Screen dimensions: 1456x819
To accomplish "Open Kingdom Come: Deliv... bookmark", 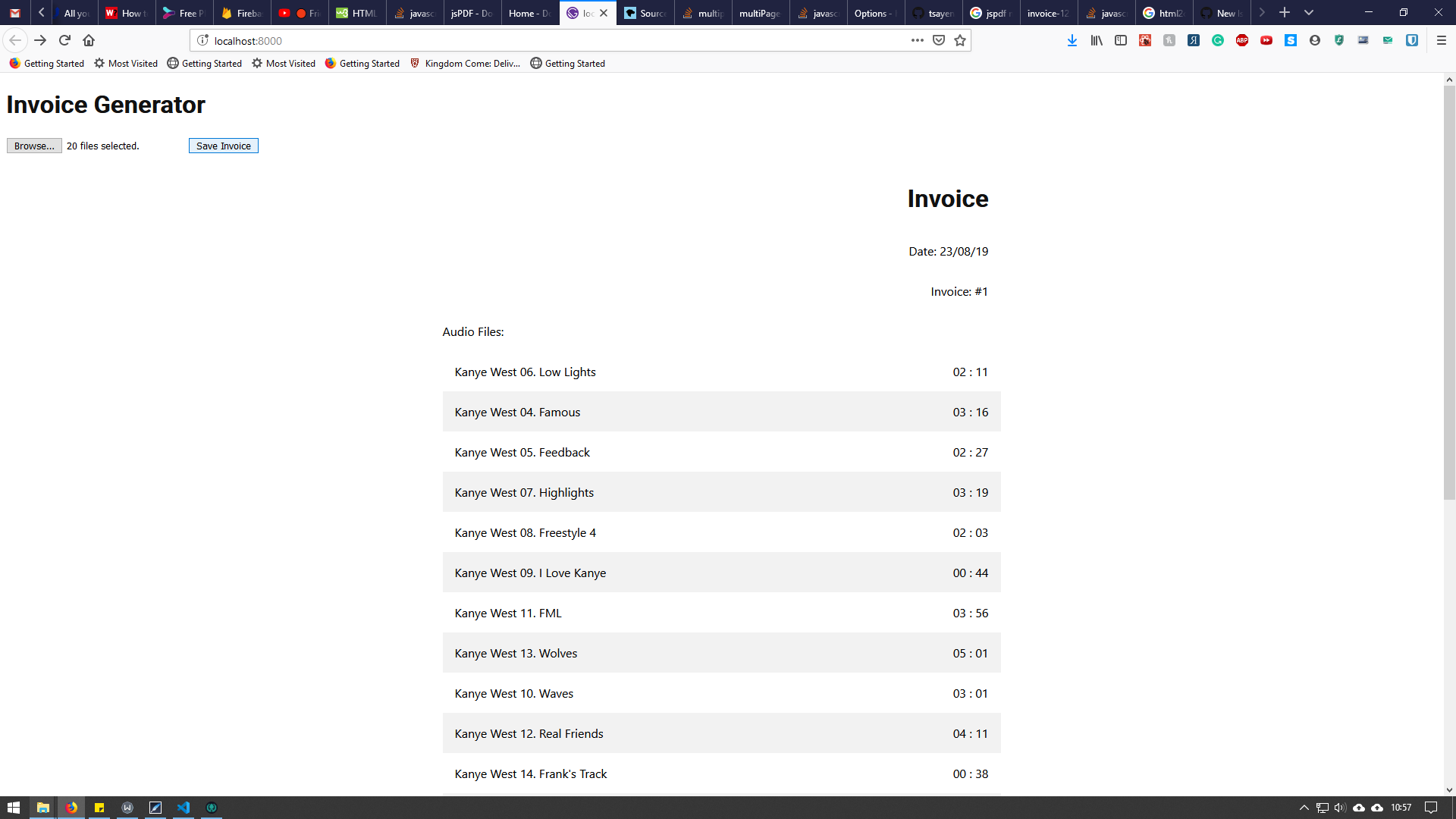I will click(465, 64).
